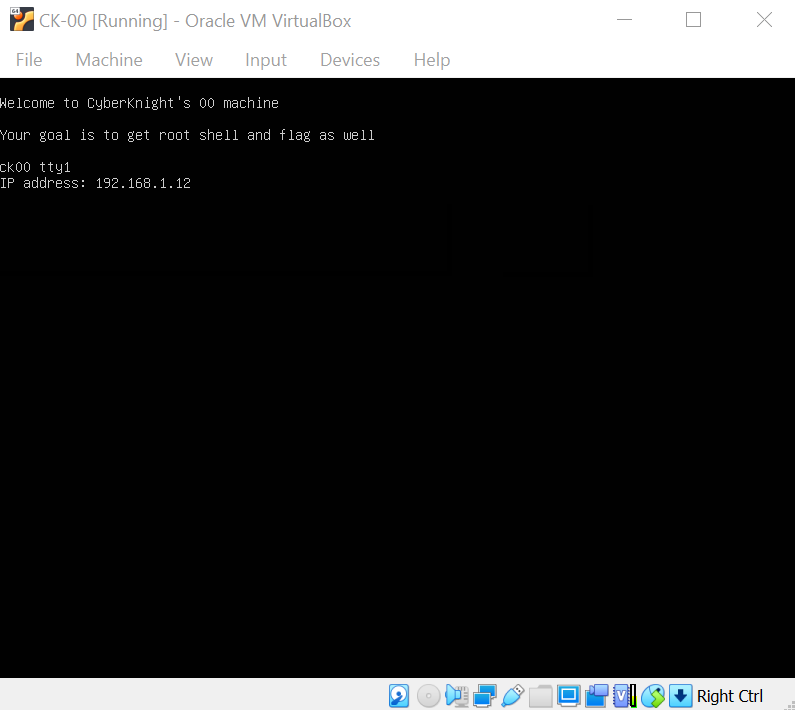
Task: Open the Machine menu
Action: pos(109,60)
